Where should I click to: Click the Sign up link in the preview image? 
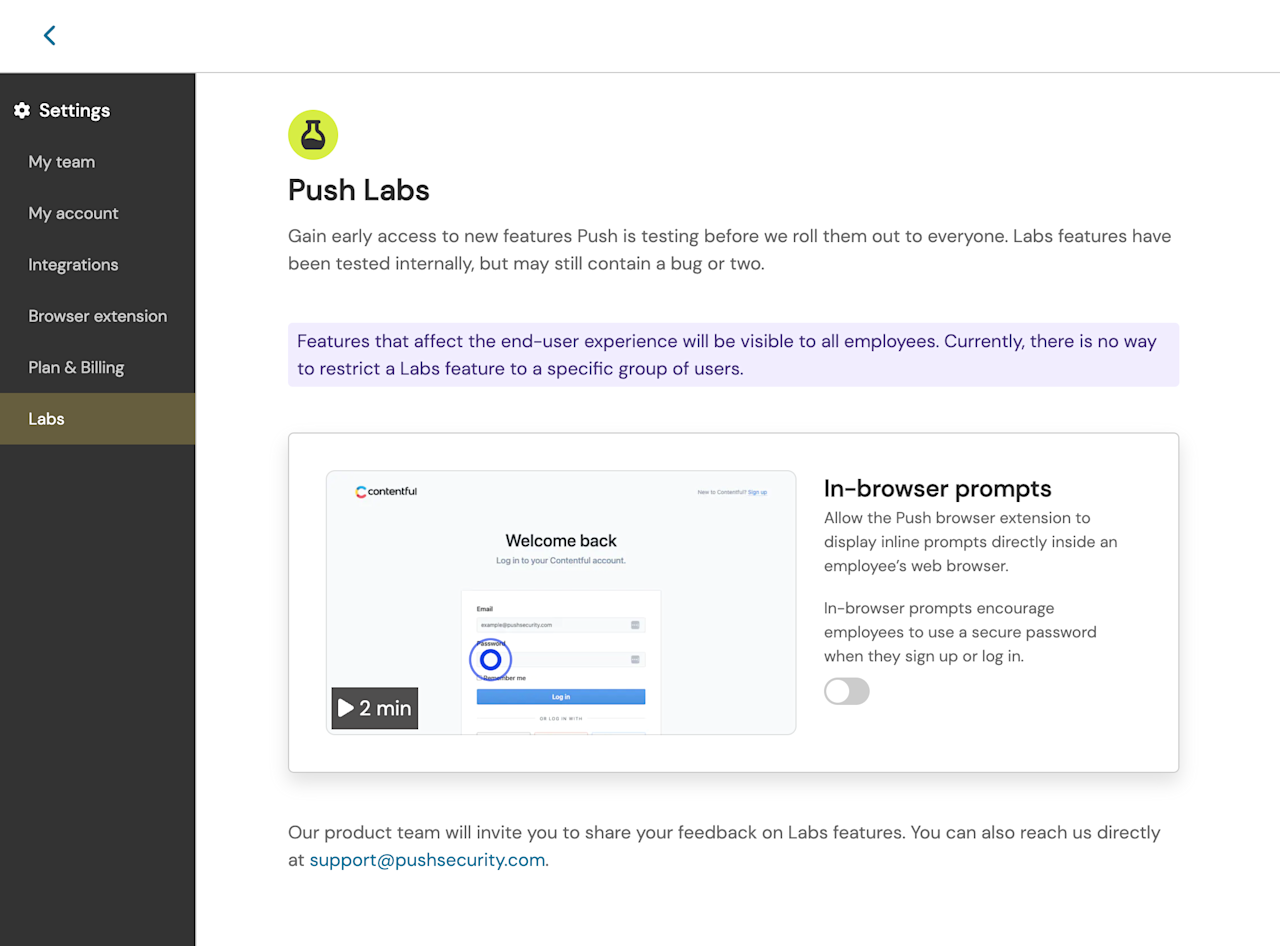pyautogui.click(x=758, y=491)
